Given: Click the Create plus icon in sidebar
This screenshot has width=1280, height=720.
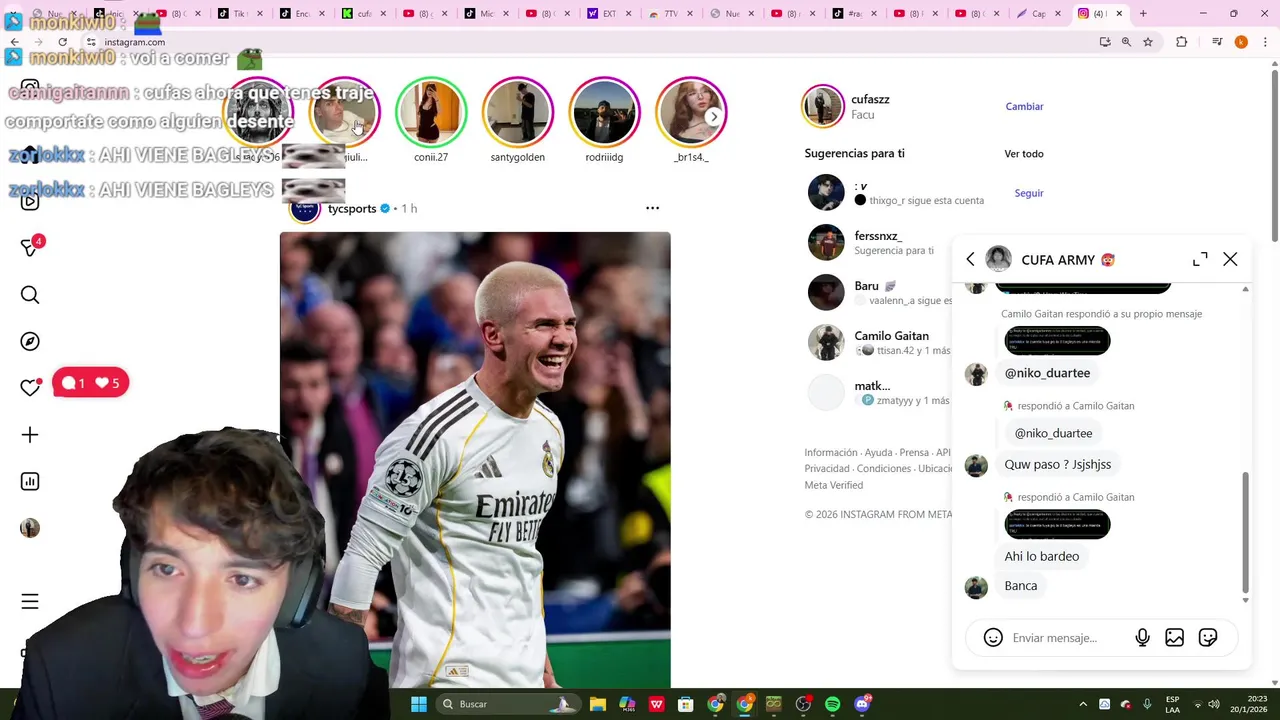Looking at the screenshot, I should 30,435.
